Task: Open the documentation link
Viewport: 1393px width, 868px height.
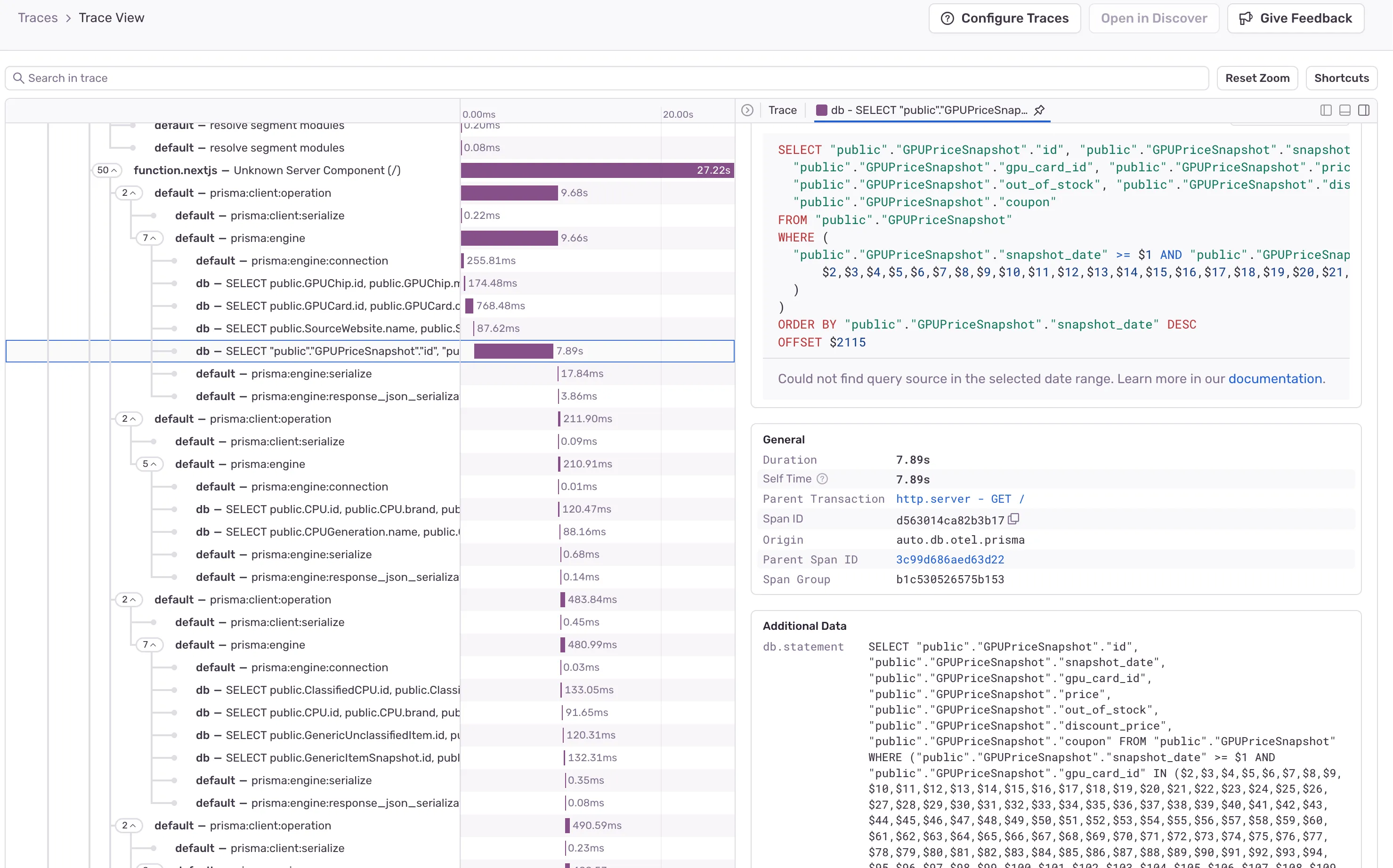Action: [x=1275, y=379]
